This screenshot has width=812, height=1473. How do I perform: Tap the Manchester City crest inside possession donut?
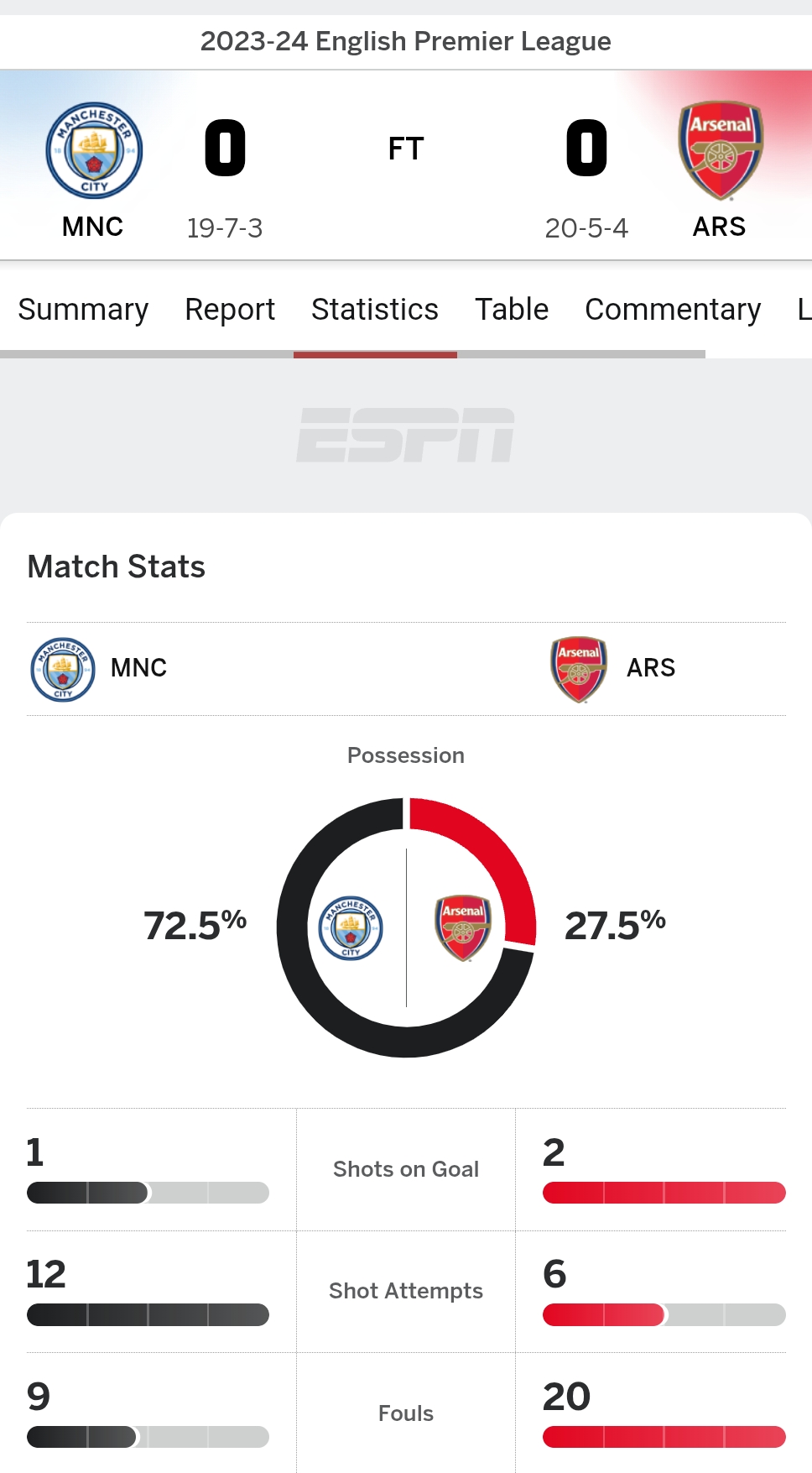(351, 927)
